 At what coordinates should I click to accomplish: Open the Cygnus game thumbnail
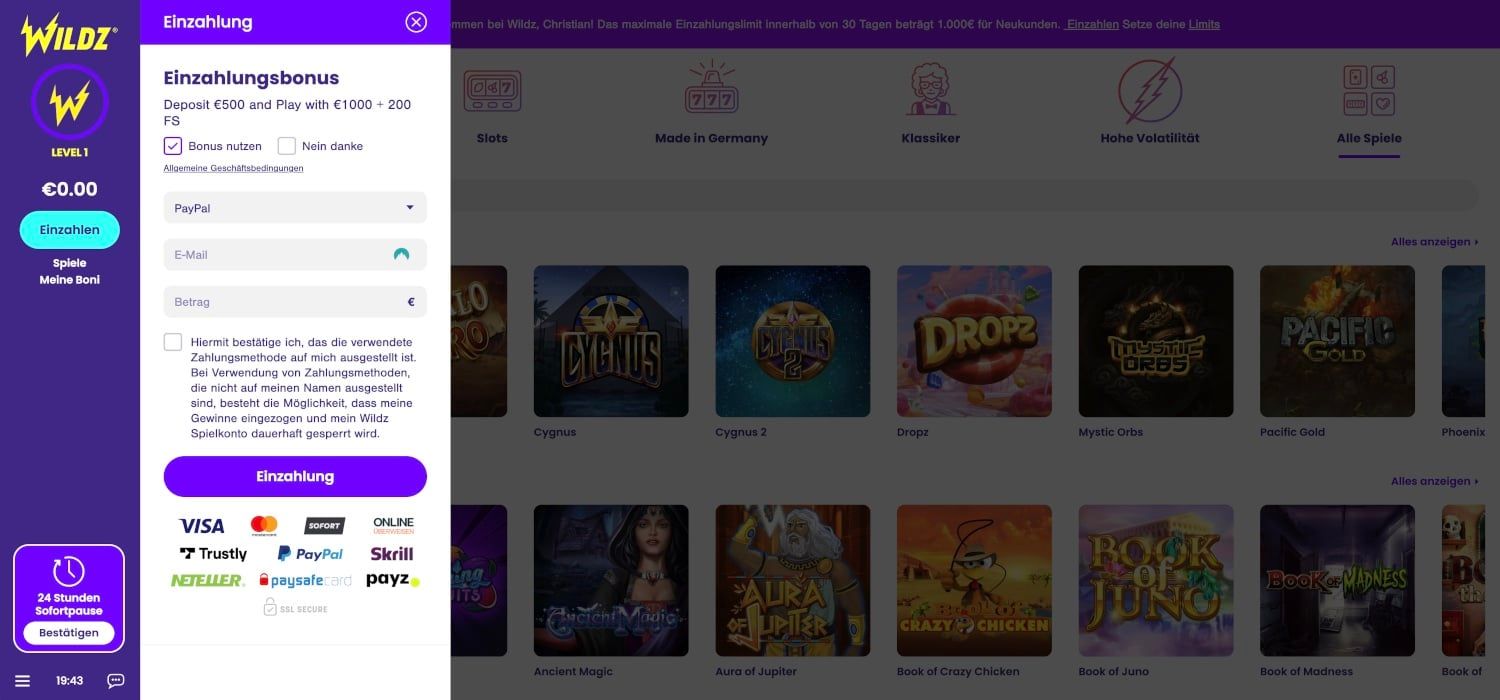[611, 340]
